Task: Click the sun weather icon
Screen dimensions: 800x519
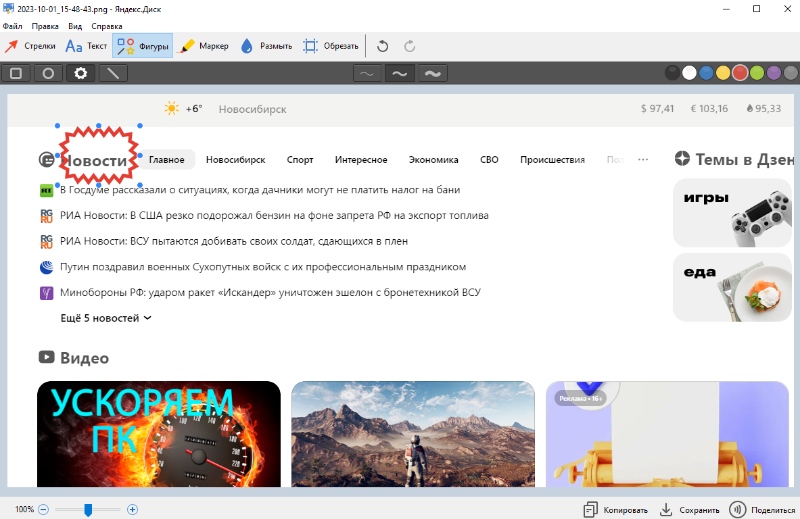Action: (171, 108)
